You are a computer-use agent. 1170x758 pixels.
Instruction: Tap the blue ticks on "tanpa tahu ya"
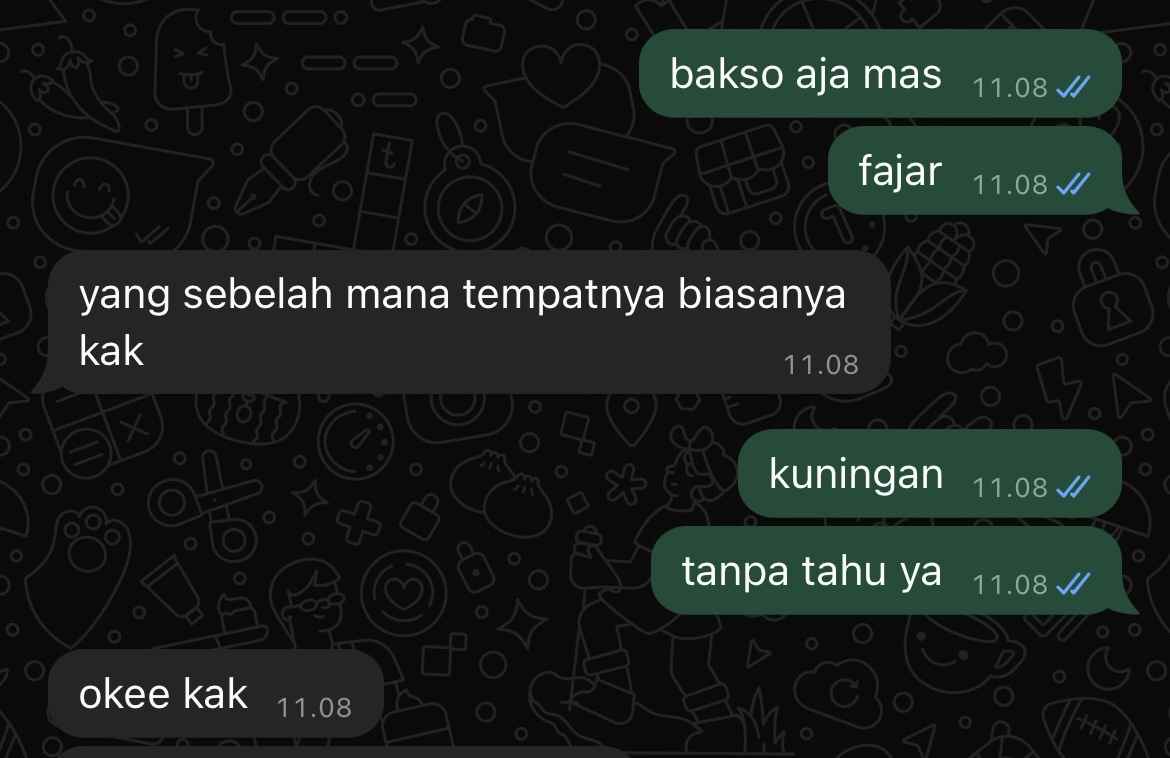pos(1073,583)
